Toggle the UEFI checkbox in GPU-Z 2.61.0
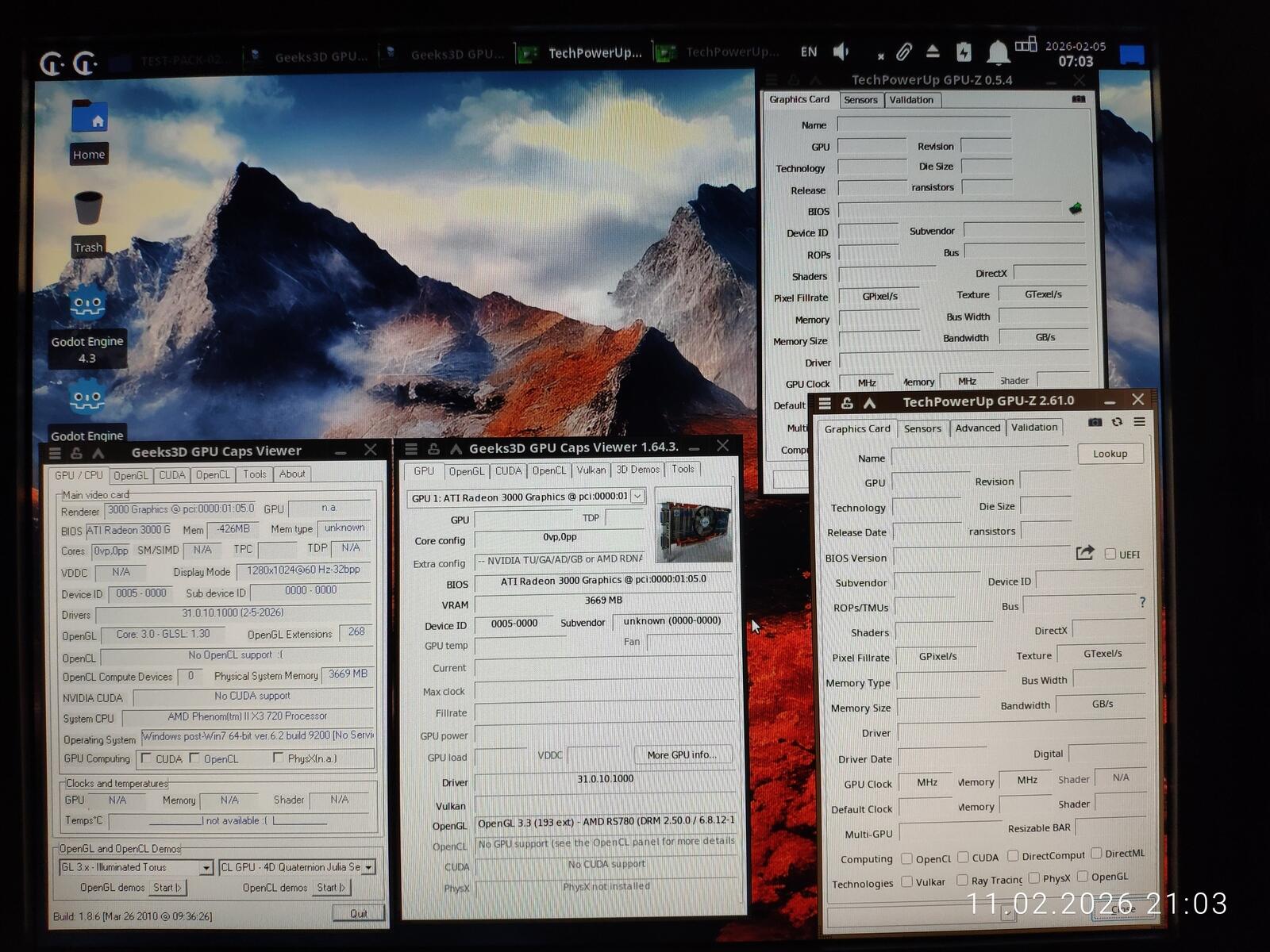The height and width of the screenshot is (952, 1270). (1110, 554)
